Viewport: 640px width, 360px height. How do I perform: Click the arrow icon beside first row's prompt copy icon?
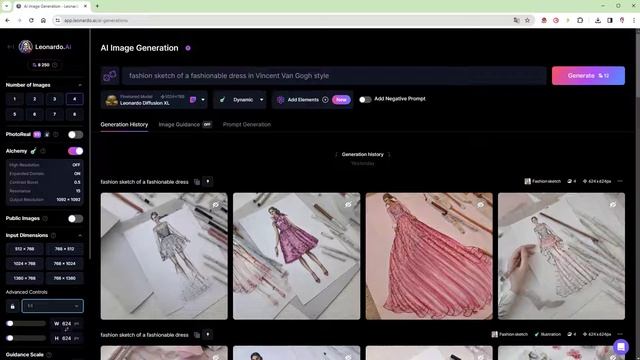[208, 181]
